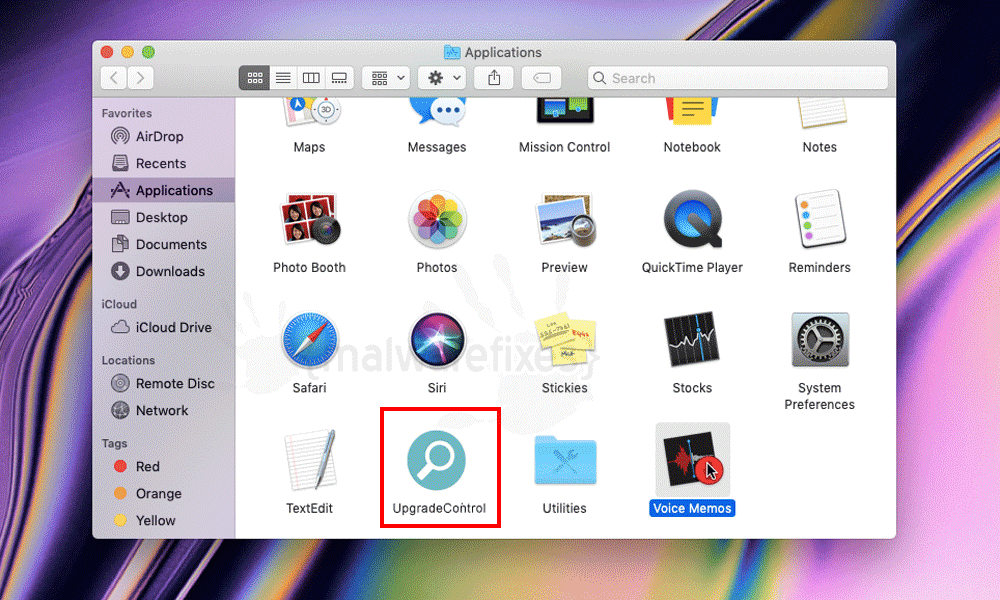
Task: Go back with the left arrow button
Action: tap(114, 78)
